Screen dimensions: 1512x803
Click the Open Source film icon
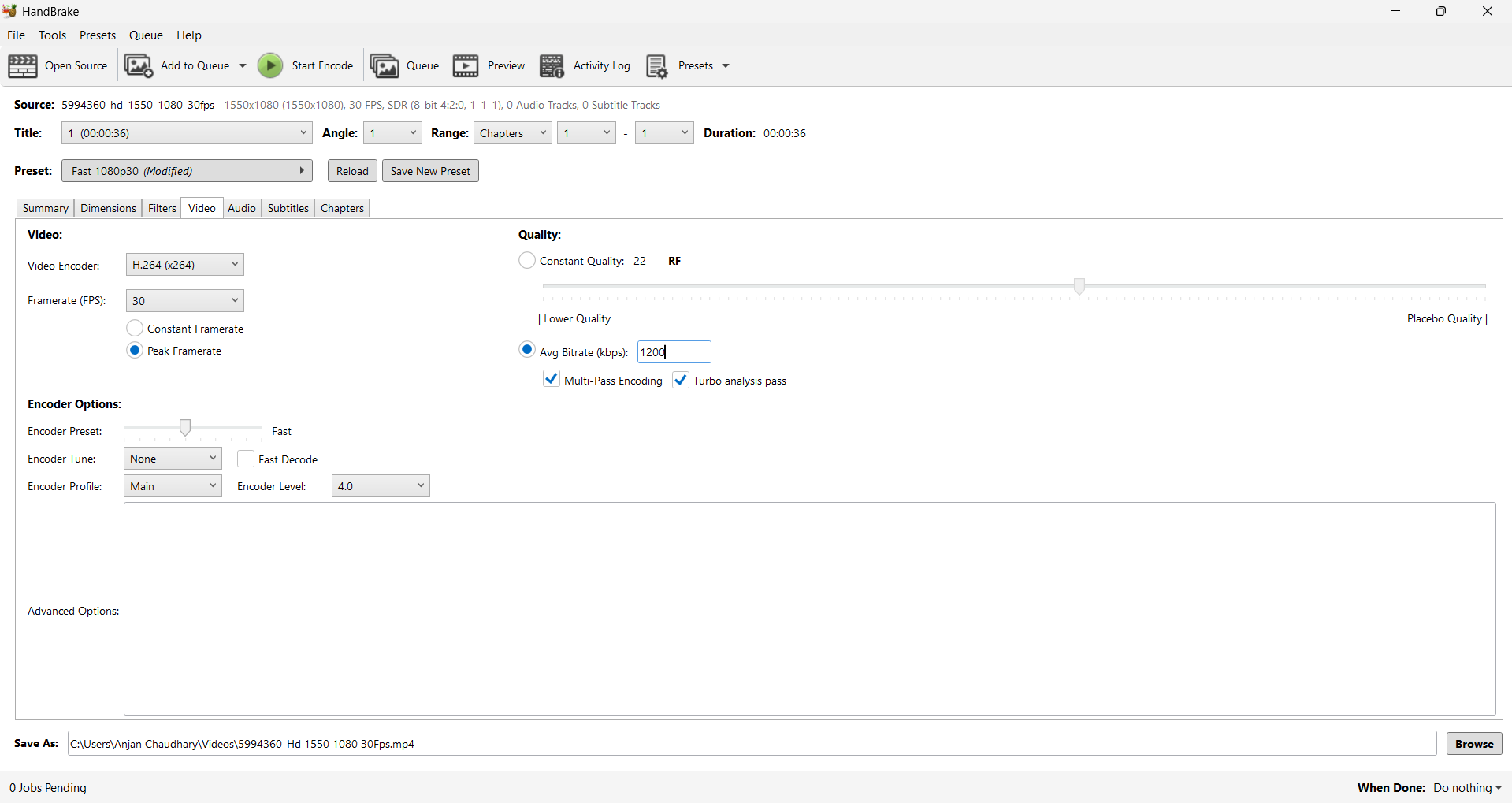pos(23,66)
